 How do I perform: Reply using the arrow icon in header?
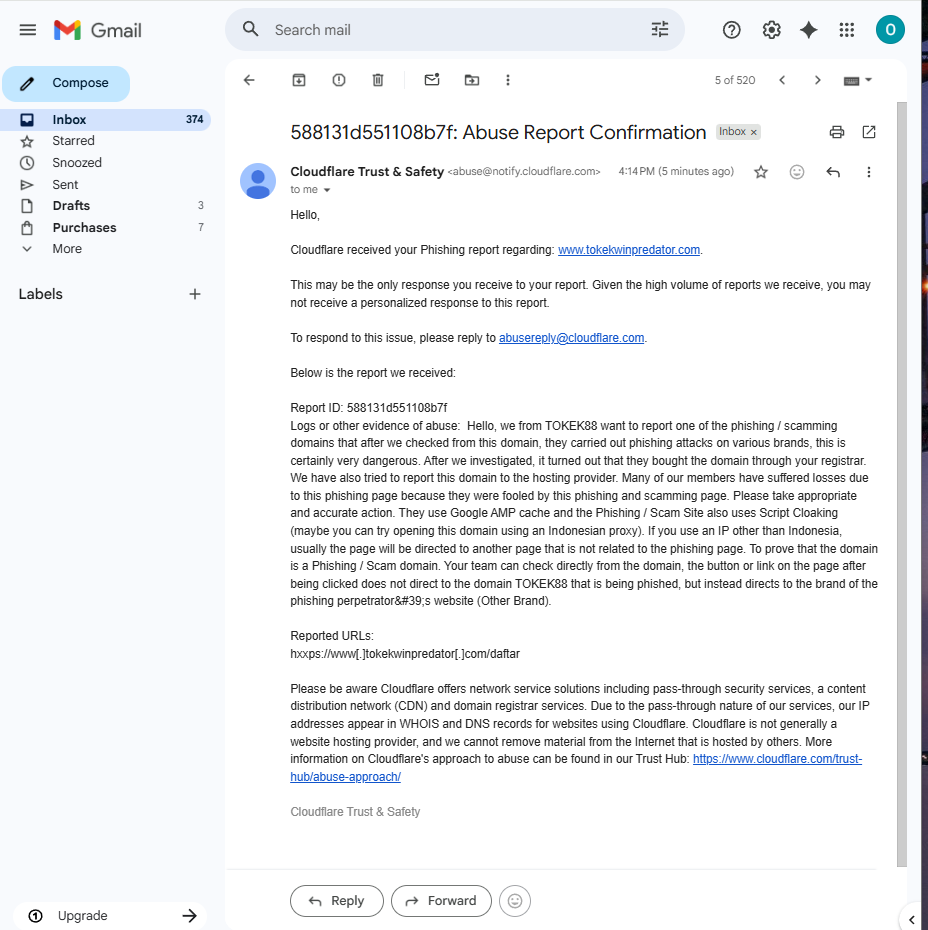[833, 172]
